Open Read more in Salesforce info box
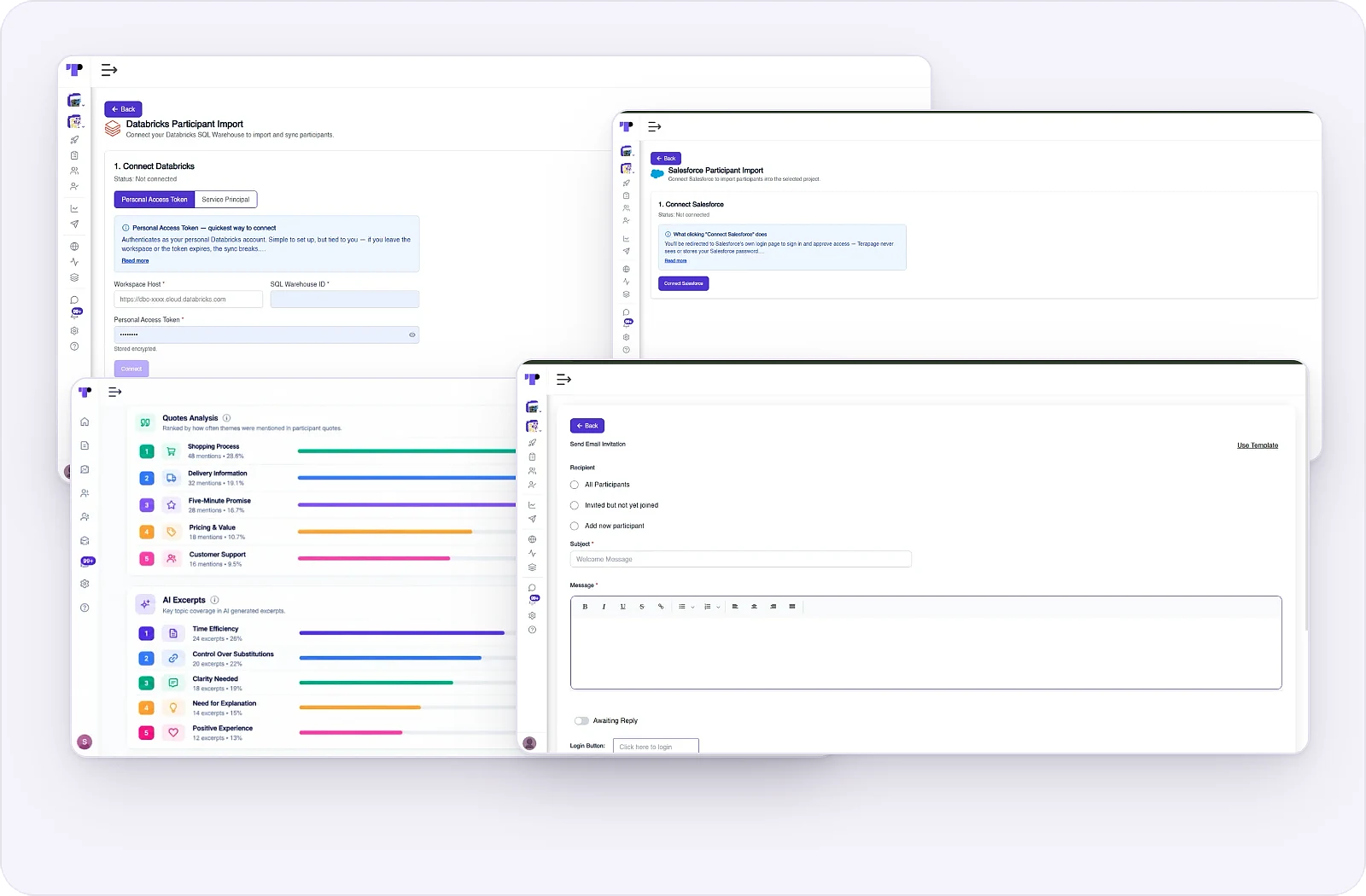1366x896 pixels. coord(675,261)
